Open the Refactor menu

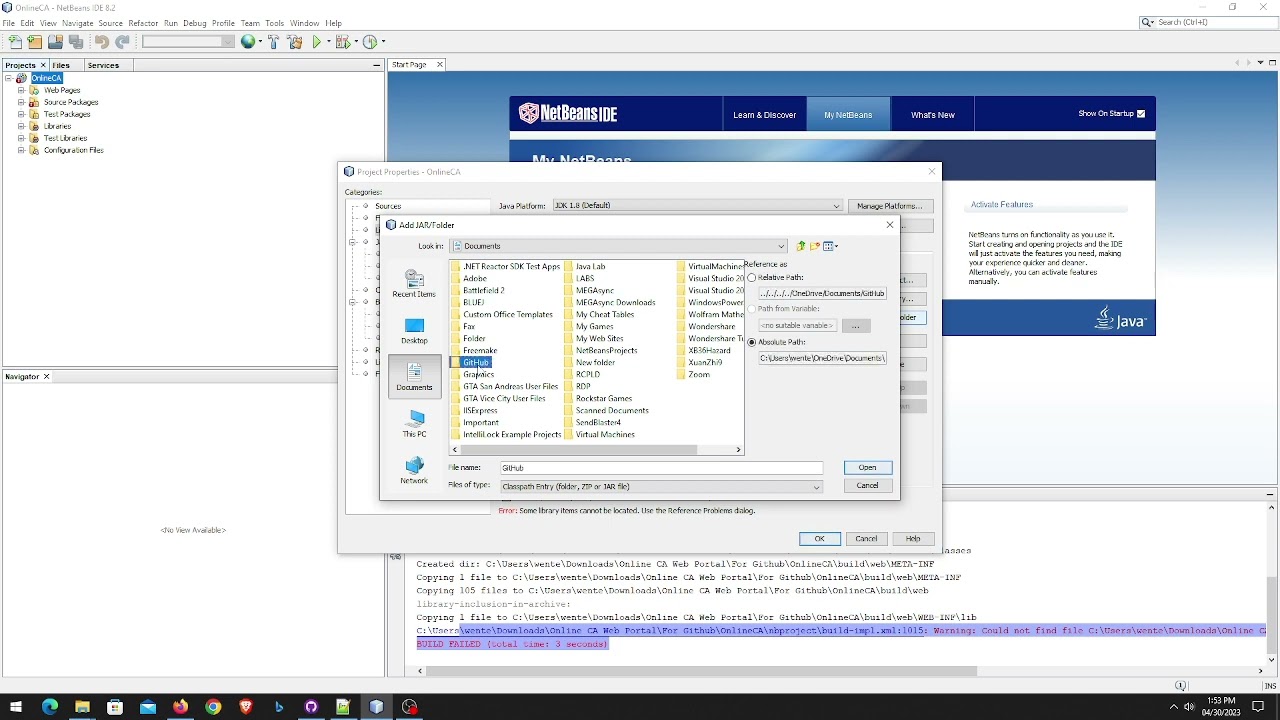[x=143, y=23]
